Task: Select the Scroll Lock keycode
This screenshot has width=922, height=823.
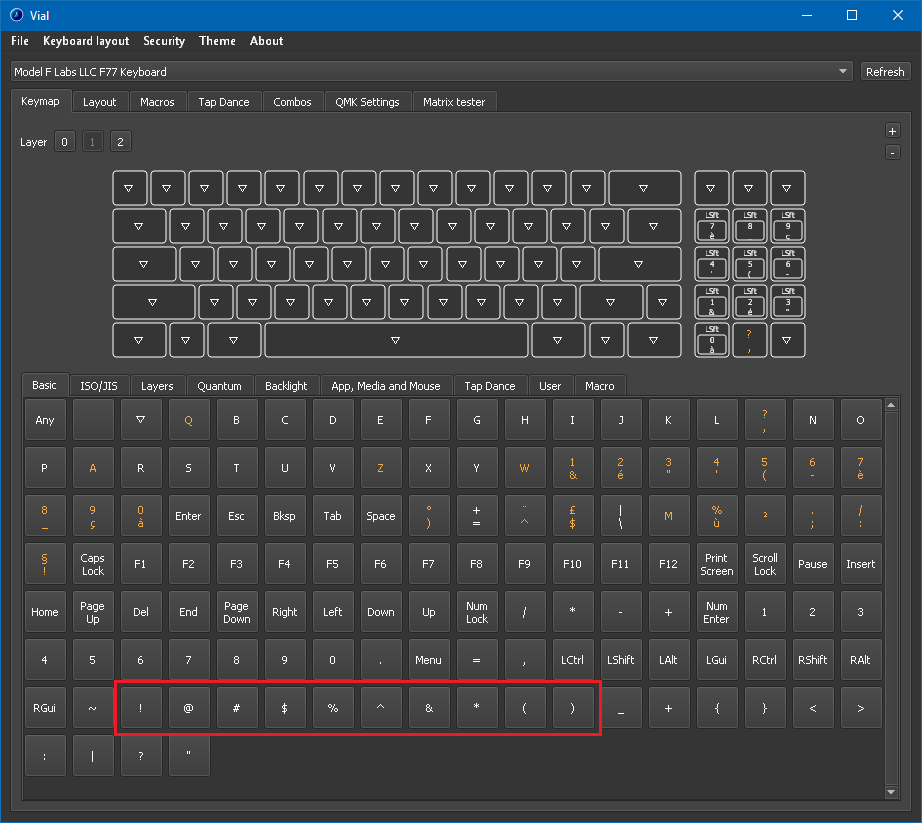Action: click(764, 563)
